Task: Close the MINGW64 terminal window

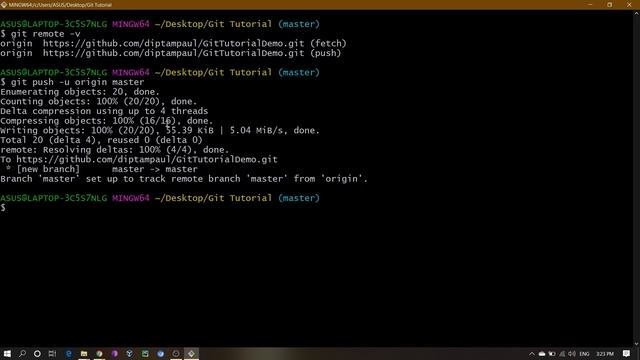Action: [x=629, y=5]
